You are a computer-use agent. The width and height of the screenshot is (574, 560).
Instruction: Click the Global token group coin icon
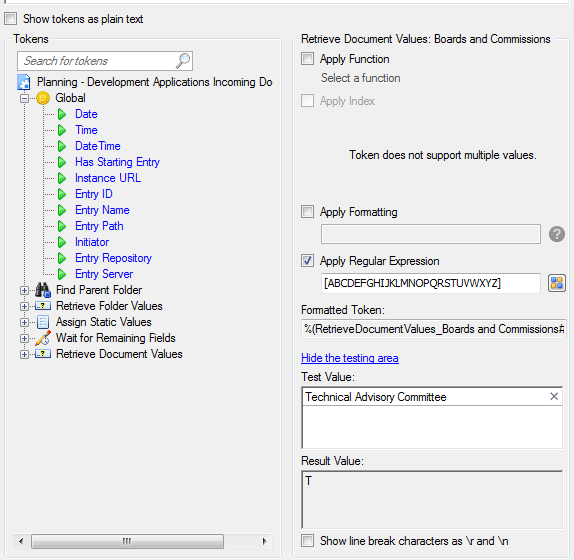43,98
